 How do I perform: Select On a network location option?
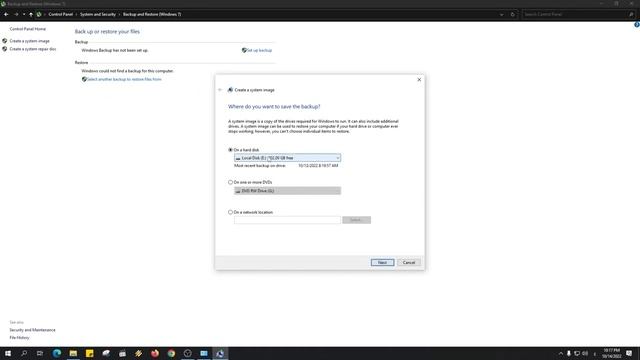coord(230,212)
